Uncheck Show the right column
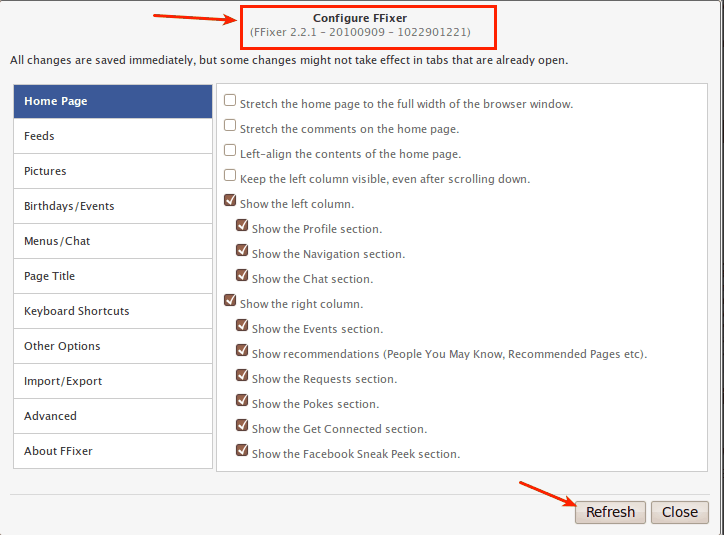The height and width of the screenshot is (535, 724). (230, 300)
